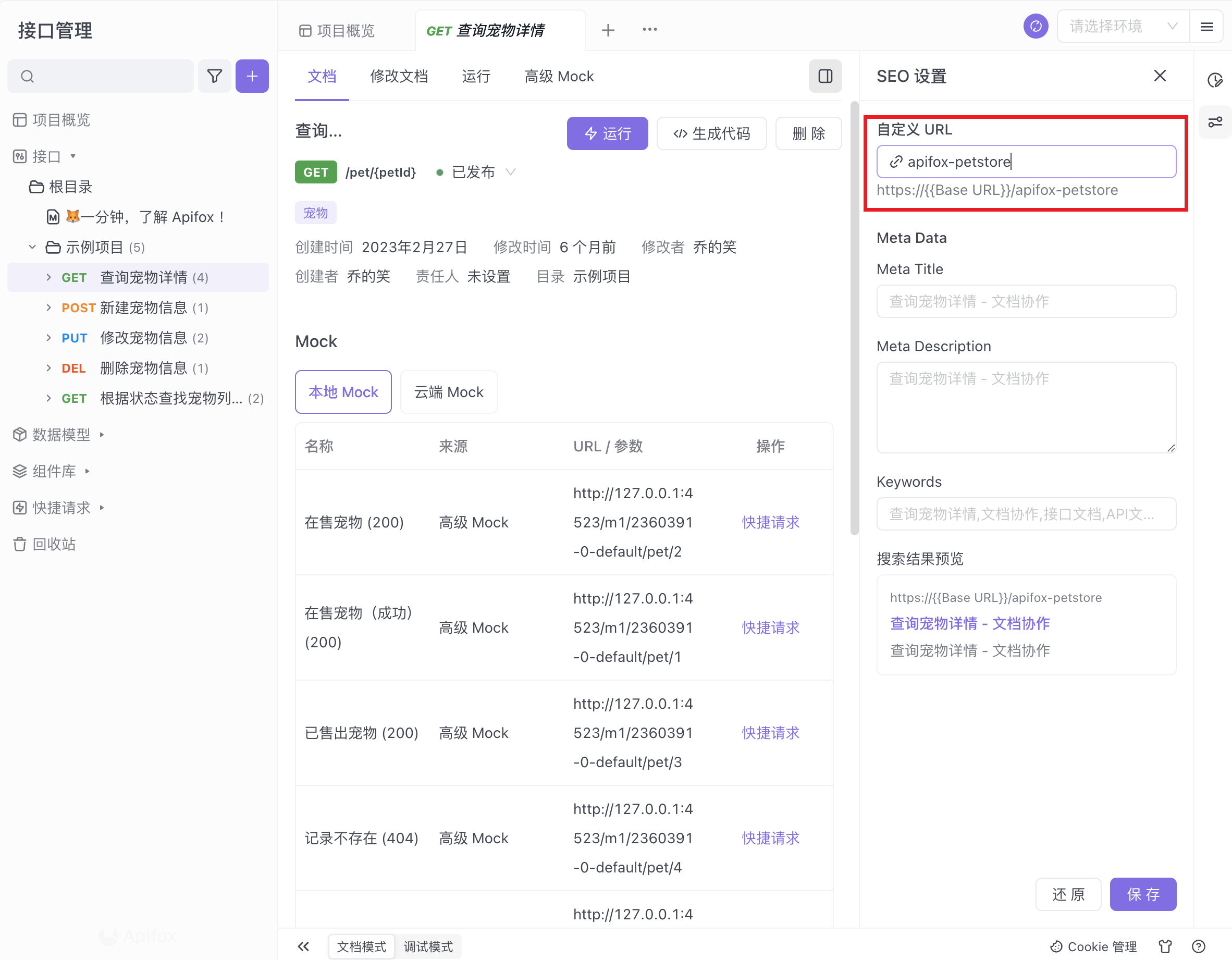Switch to 云端 Mock option
The height and width of the screenshot is (960, 1232).
point(449,392)
